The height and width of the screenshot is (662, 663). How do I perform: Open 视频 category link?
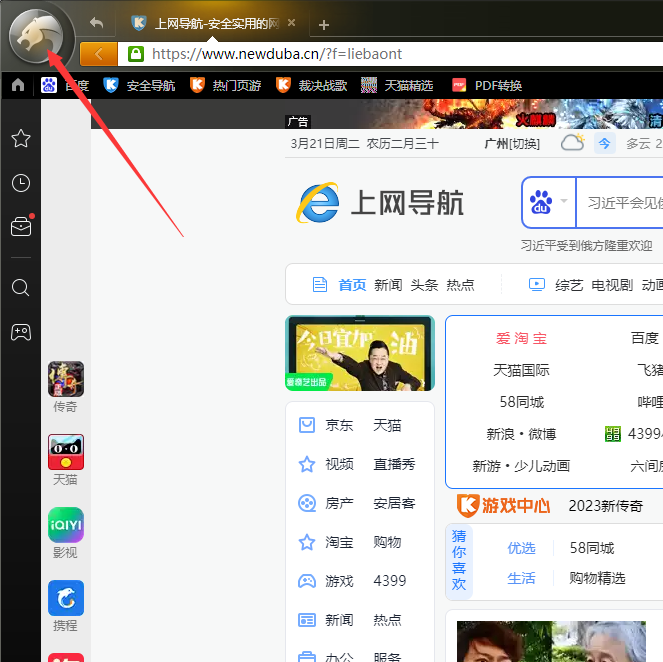tap(339, 464)
